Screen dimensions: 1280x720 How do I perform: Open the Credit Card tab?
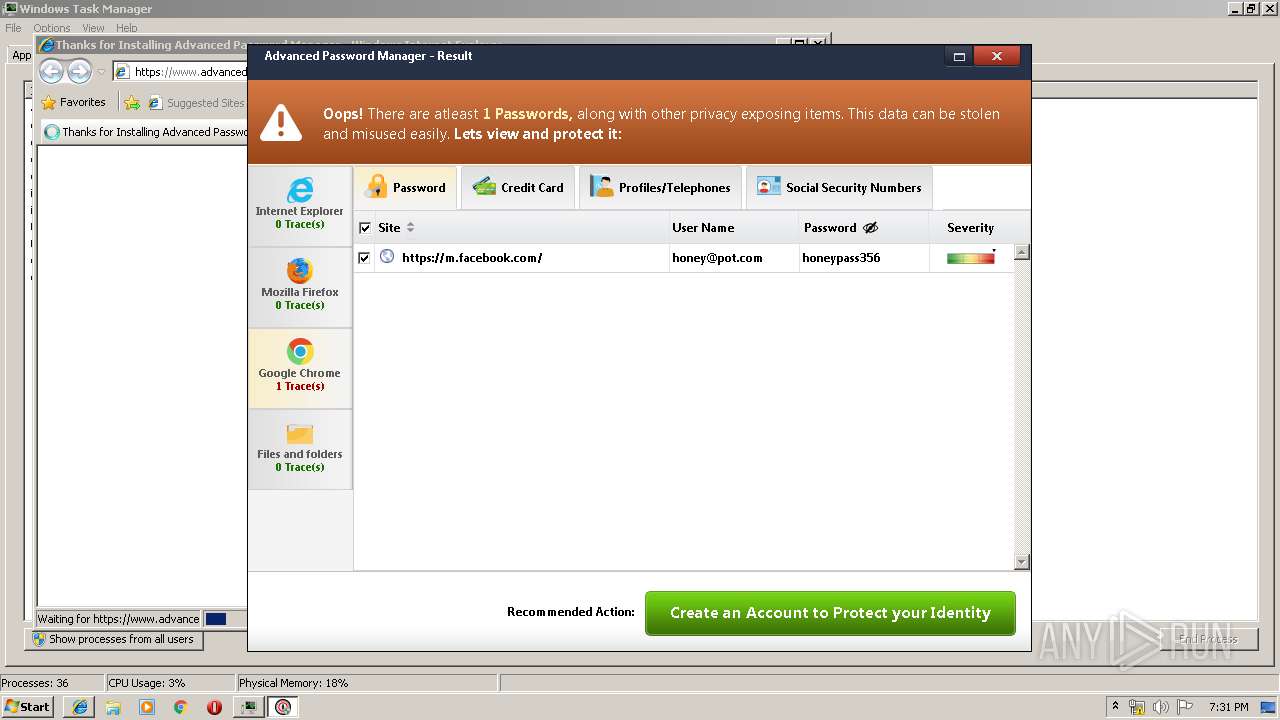[x=518, y=187]
